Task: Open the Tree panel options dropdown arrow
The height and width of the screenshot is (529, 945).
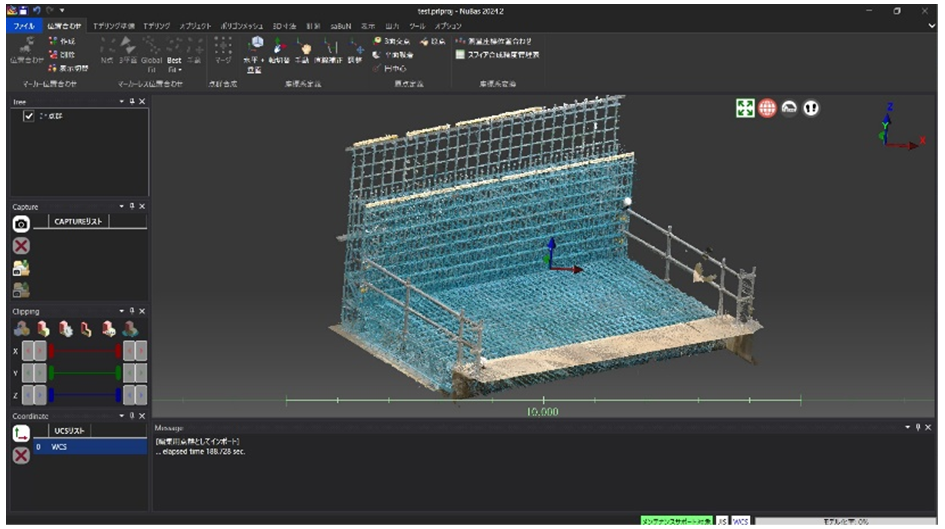Action: point(122,102)
